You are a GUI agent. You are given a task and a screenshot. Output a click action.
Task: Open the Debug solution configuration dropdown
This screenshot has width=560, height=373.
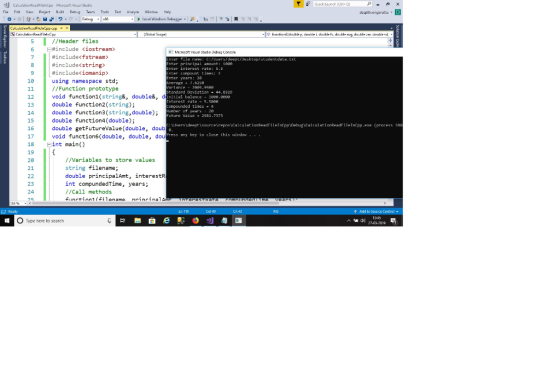90,19
